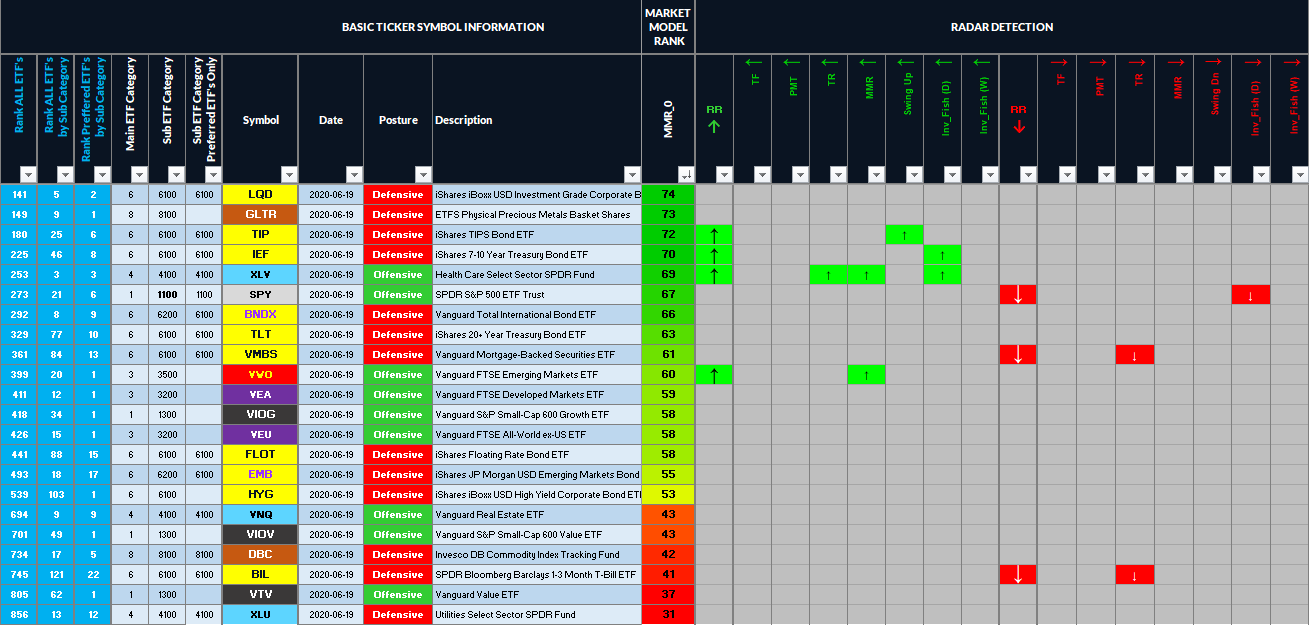Open the MMR_0 column filter dropdown

pyautogui.click(x=687, y=173)
